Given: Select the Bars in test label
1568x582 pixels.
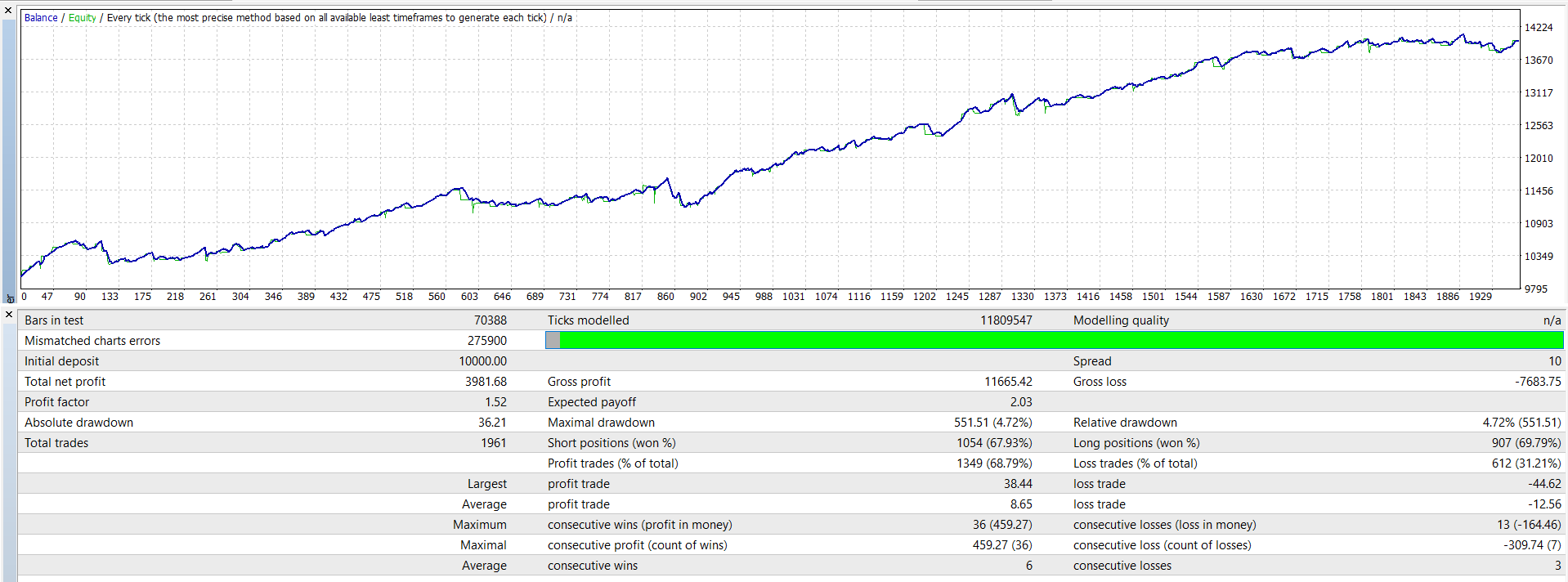Looking at the screenshot, I should pos(54,320).
